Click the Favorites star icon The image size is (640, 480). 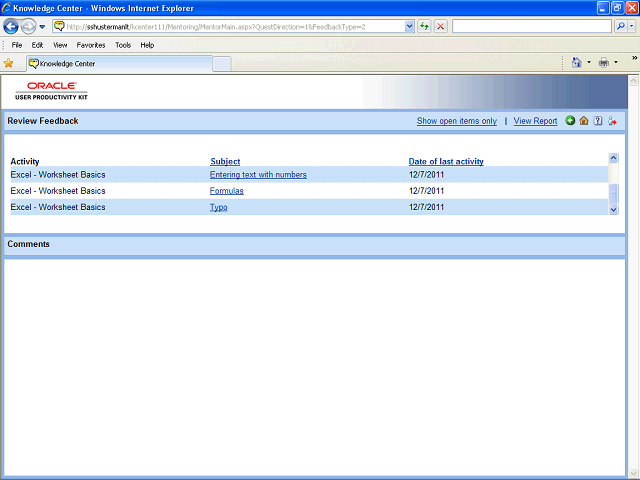tap(9, 63)
